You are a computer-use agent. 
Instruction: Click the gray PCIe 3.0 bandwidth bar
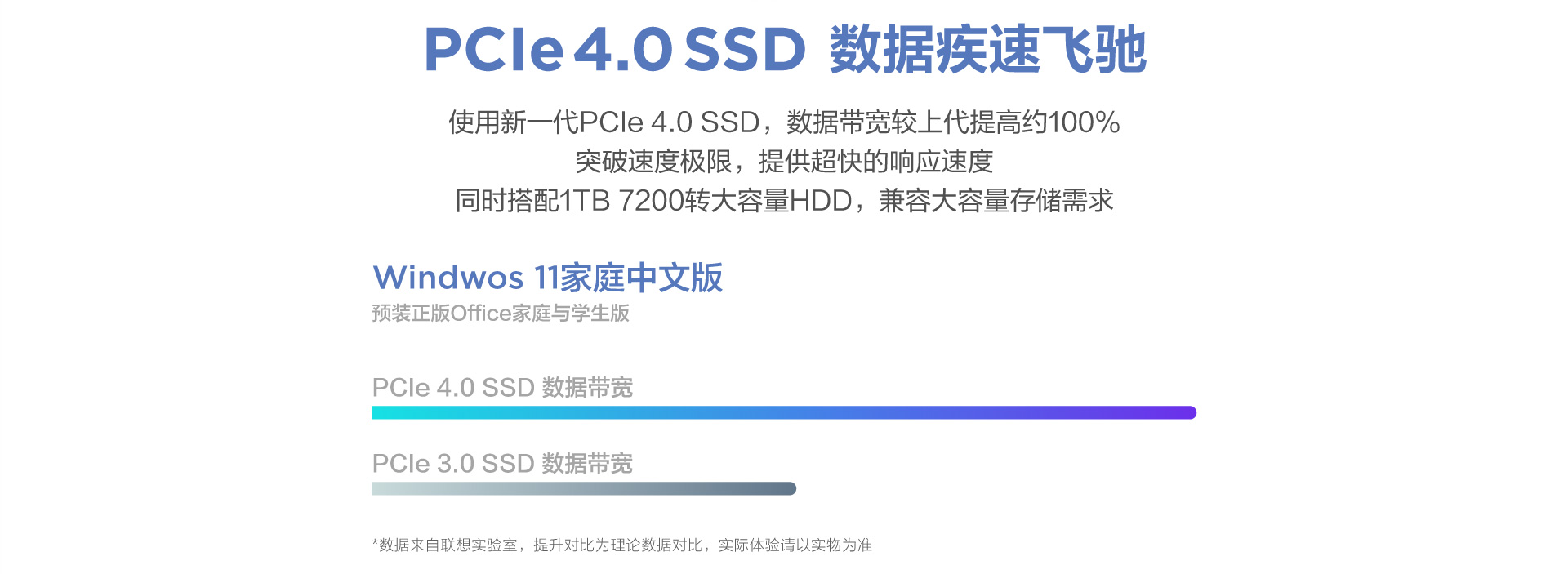click(584, 488)
